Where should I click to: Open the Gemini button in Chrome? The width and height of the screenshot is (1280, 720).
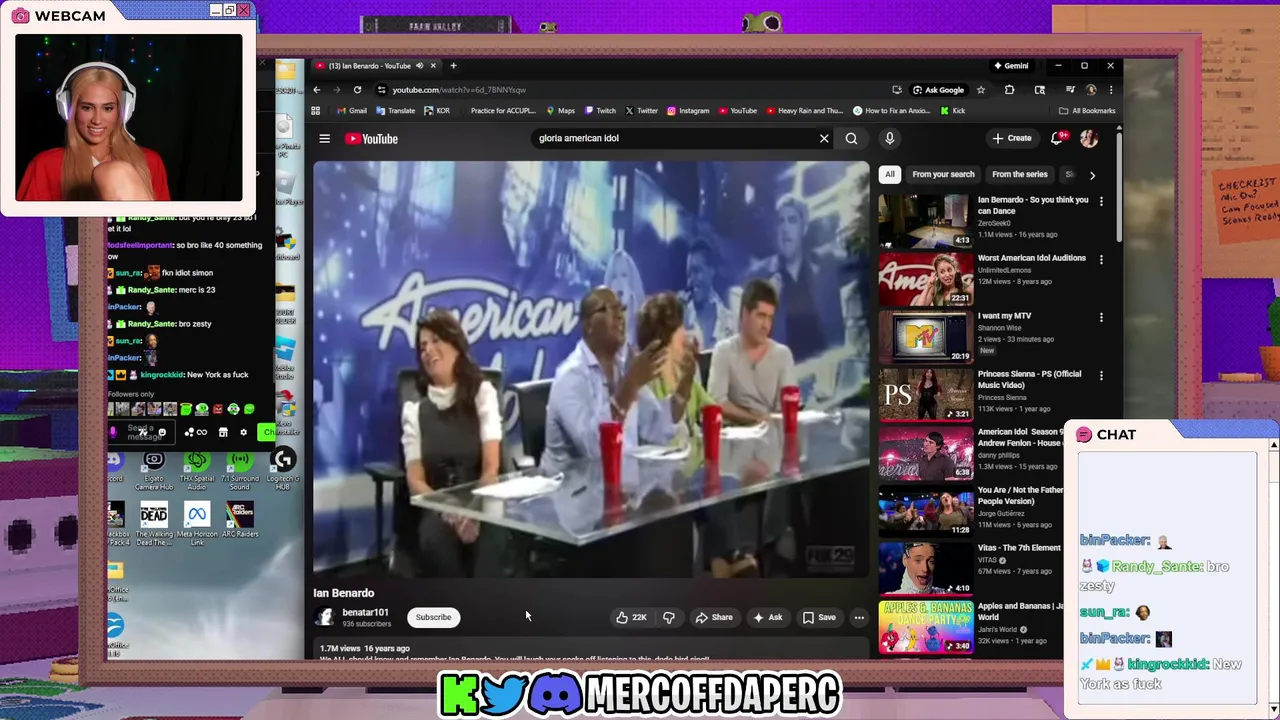pos(1011,66)
